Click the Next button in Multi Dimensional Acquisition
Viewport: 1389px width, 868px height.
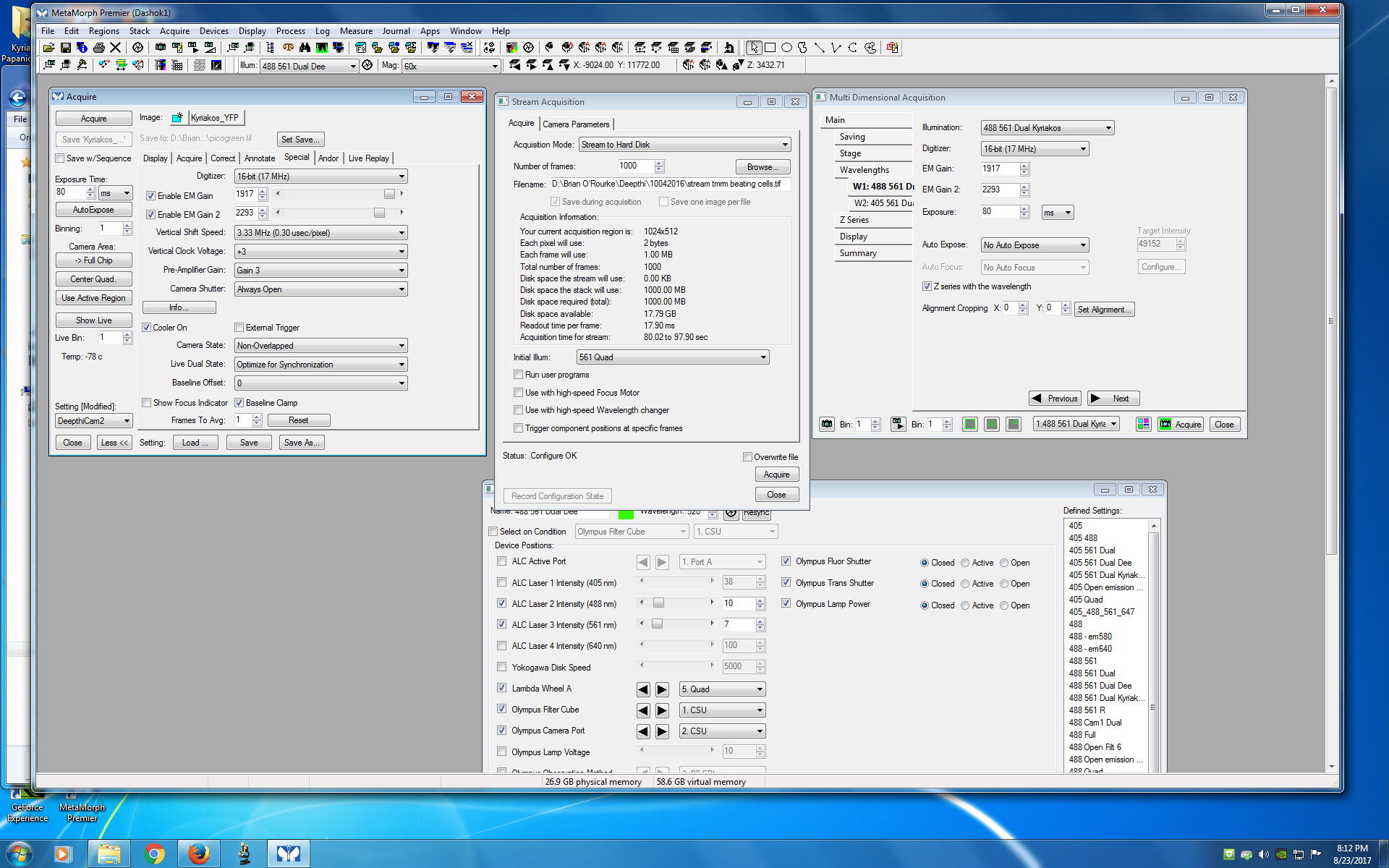1113,399
